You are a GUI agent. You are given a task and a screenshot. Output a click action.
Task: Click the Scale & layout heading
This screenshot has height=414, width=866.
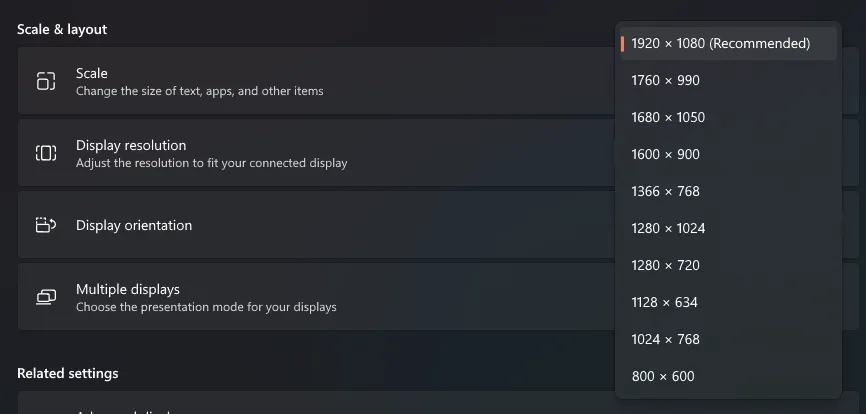coord(62,29)
